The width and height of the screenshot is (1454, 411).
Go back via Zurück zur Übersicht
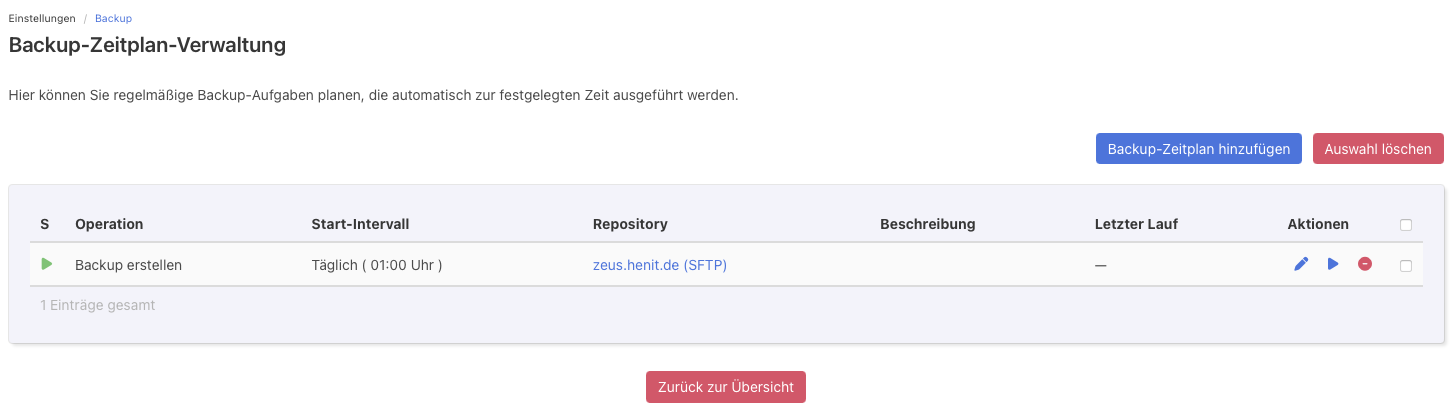pyautogui.click(x=726, y=387)
